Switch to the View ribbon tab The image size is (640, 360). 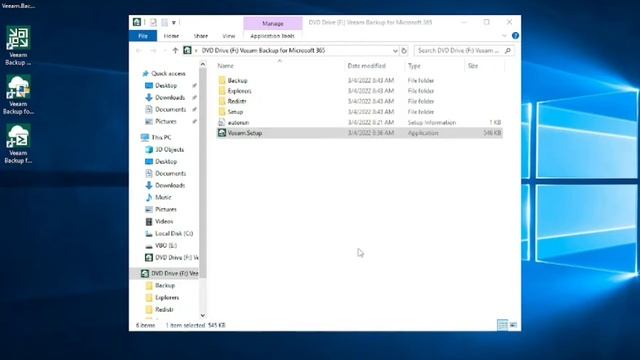[x=229, y=36]
